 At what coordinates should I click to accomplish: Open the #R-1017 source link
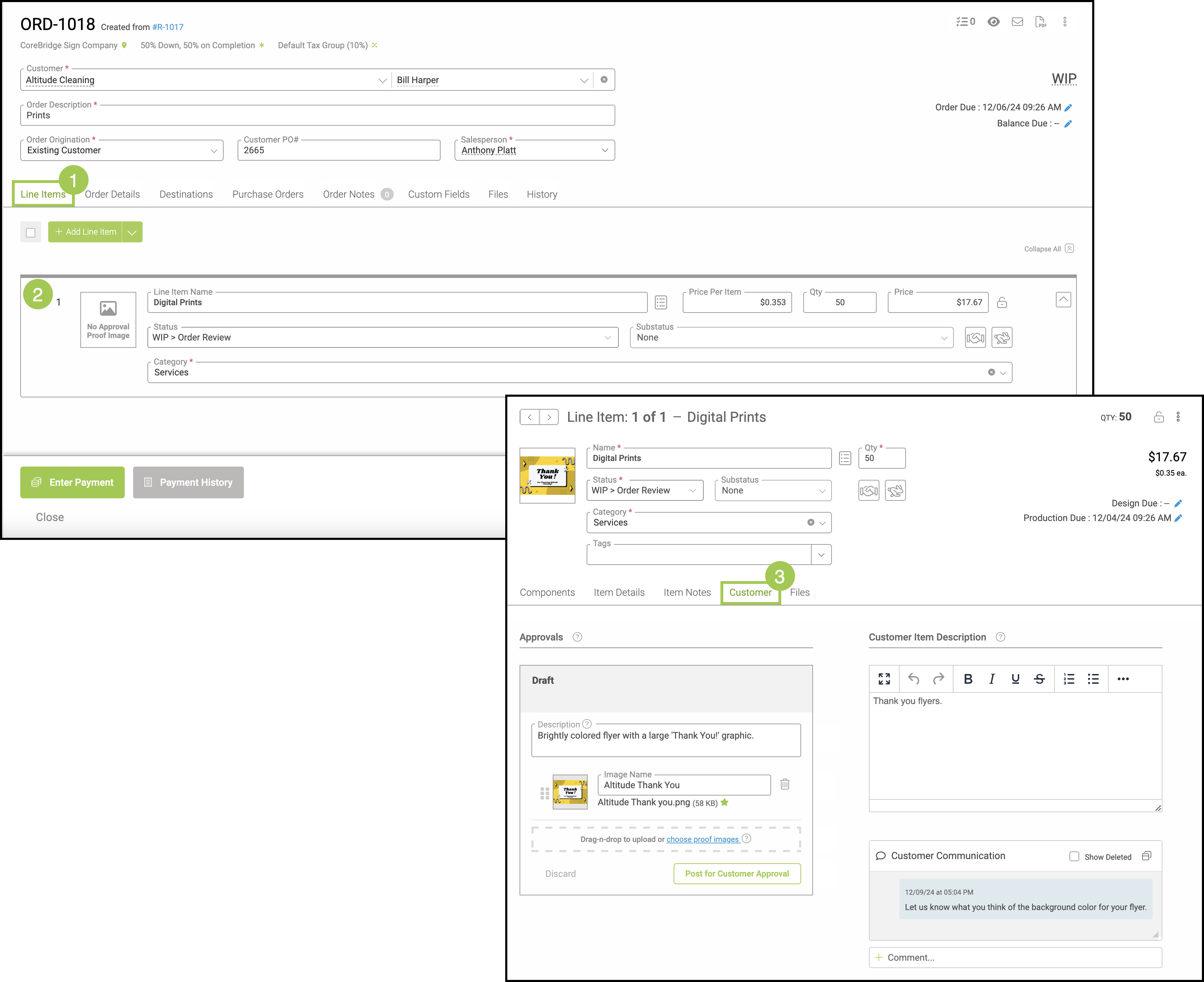(x=167, y=27)
